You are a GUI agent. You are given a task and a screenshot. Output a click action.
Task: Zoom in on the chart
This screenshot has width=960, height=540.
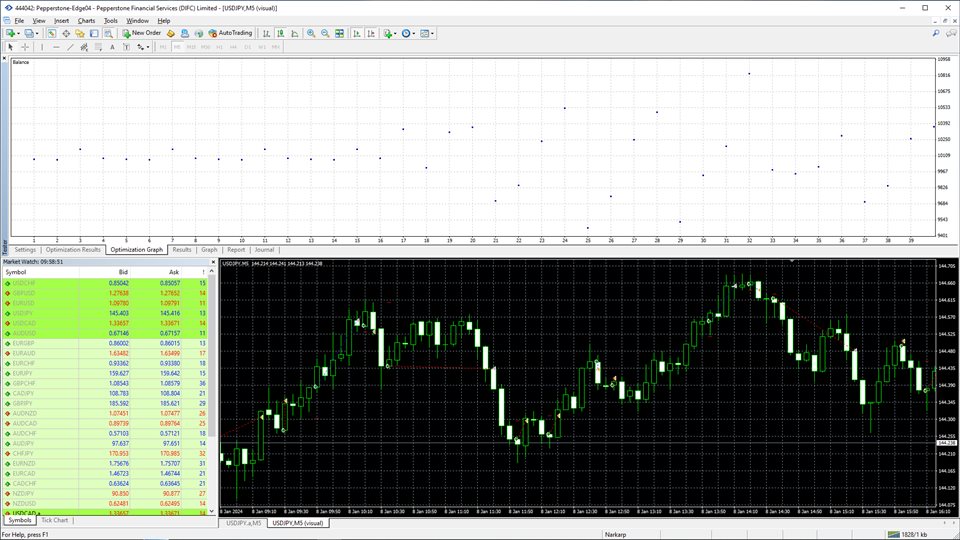(311, 33)
